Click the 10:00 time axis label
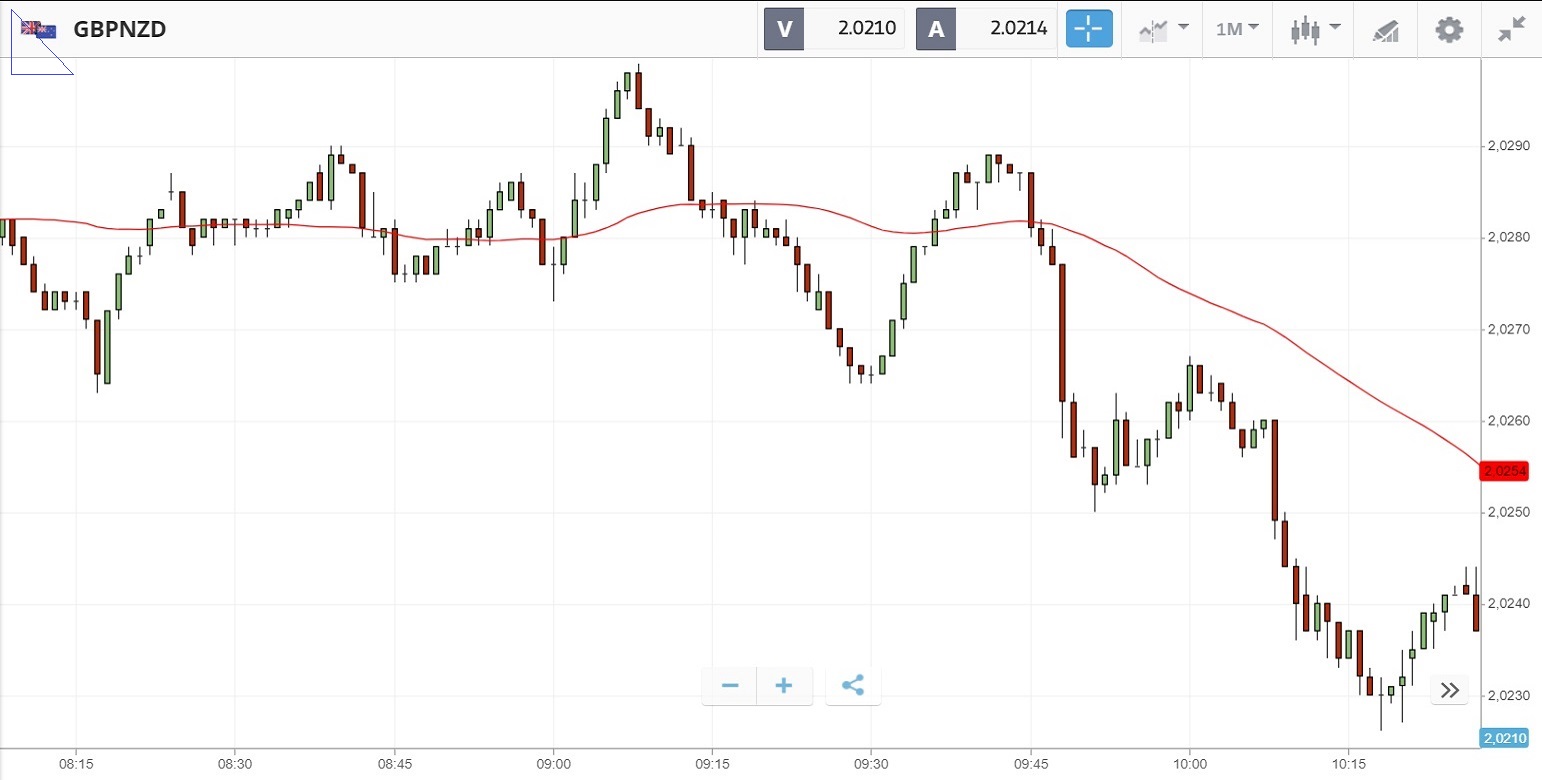Viewport: 1542px width, 780px height. (1189, 763)
